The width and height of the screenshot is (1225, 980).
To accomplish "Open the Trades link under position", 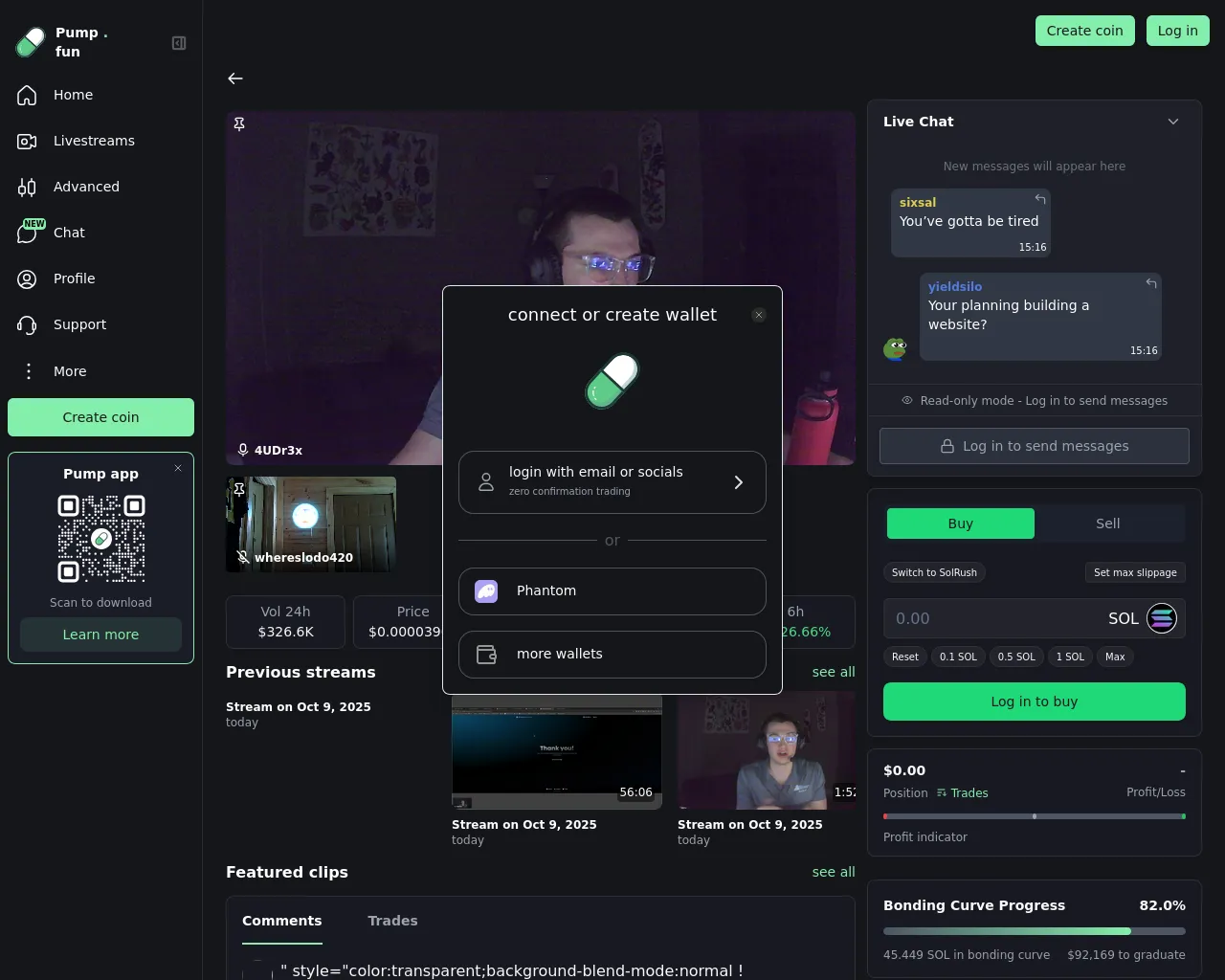I will coord(963,792).
